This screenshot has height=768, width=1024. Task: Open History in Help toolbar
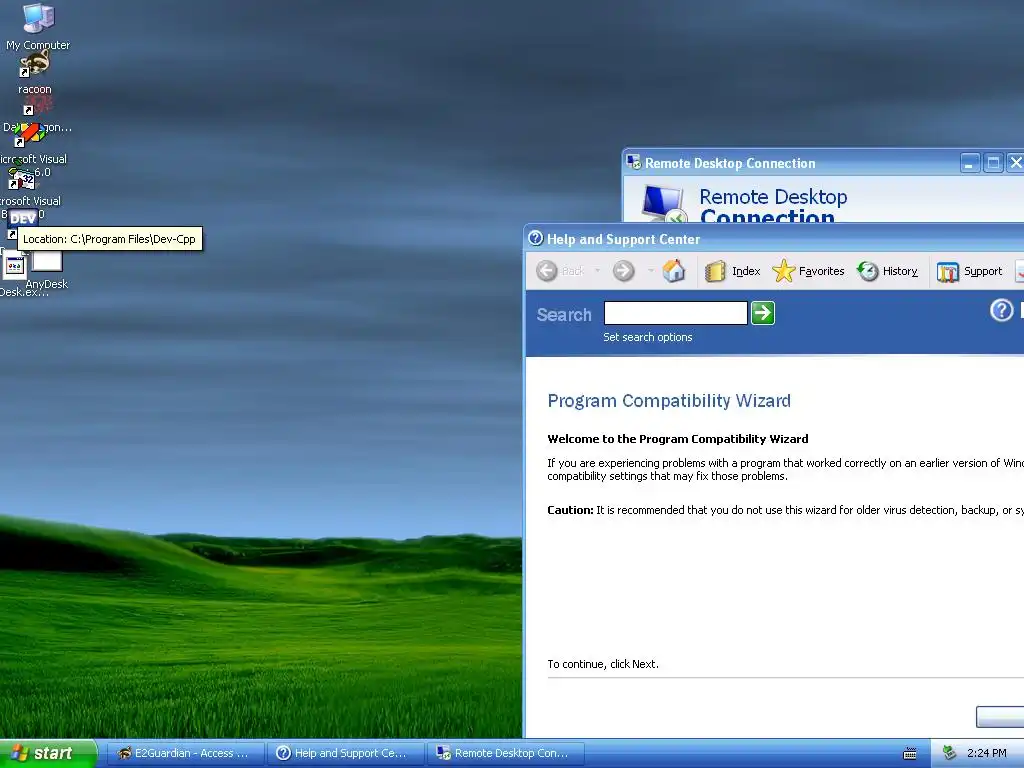coord(888,271)
